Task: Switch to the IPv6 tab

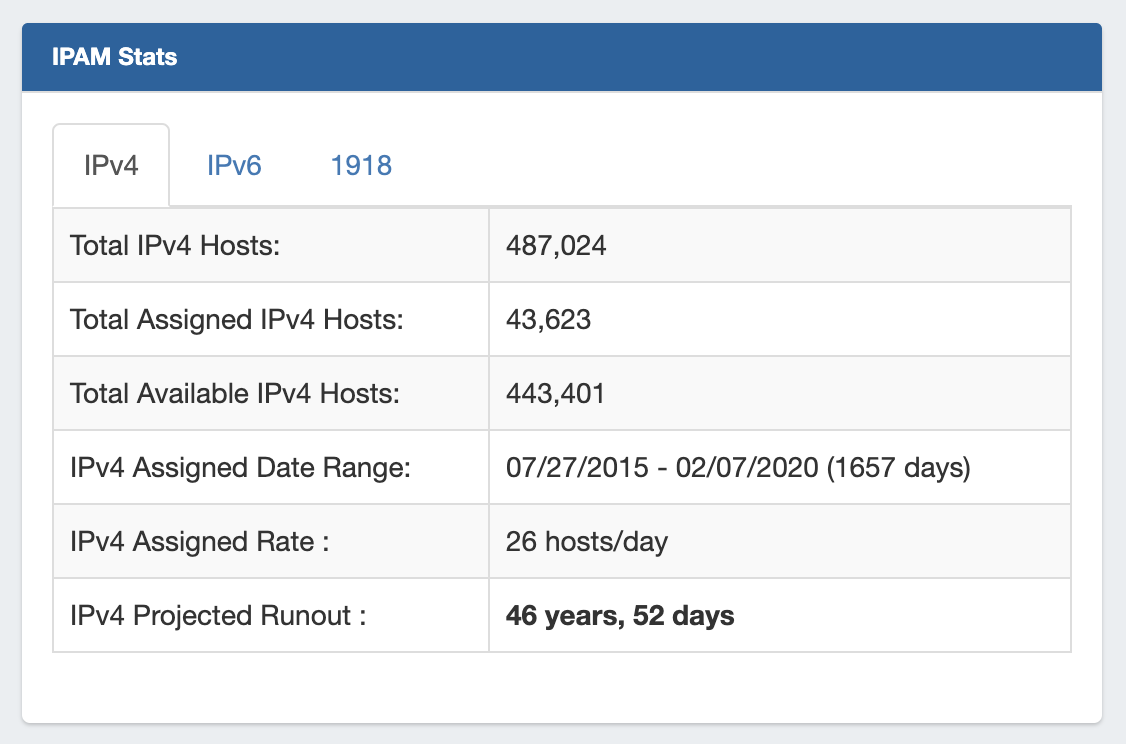Action: 234,165
